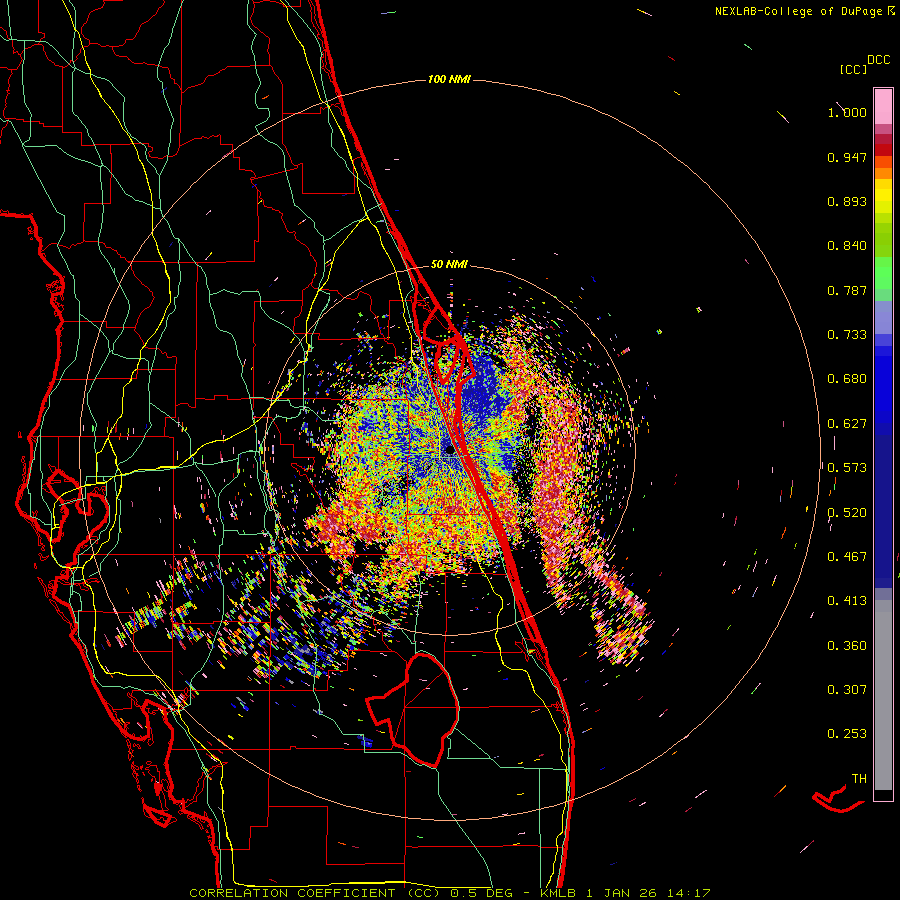Select the 0.893 legend value
The height and width of the screenshot is (900, 900).
point(847,201)
